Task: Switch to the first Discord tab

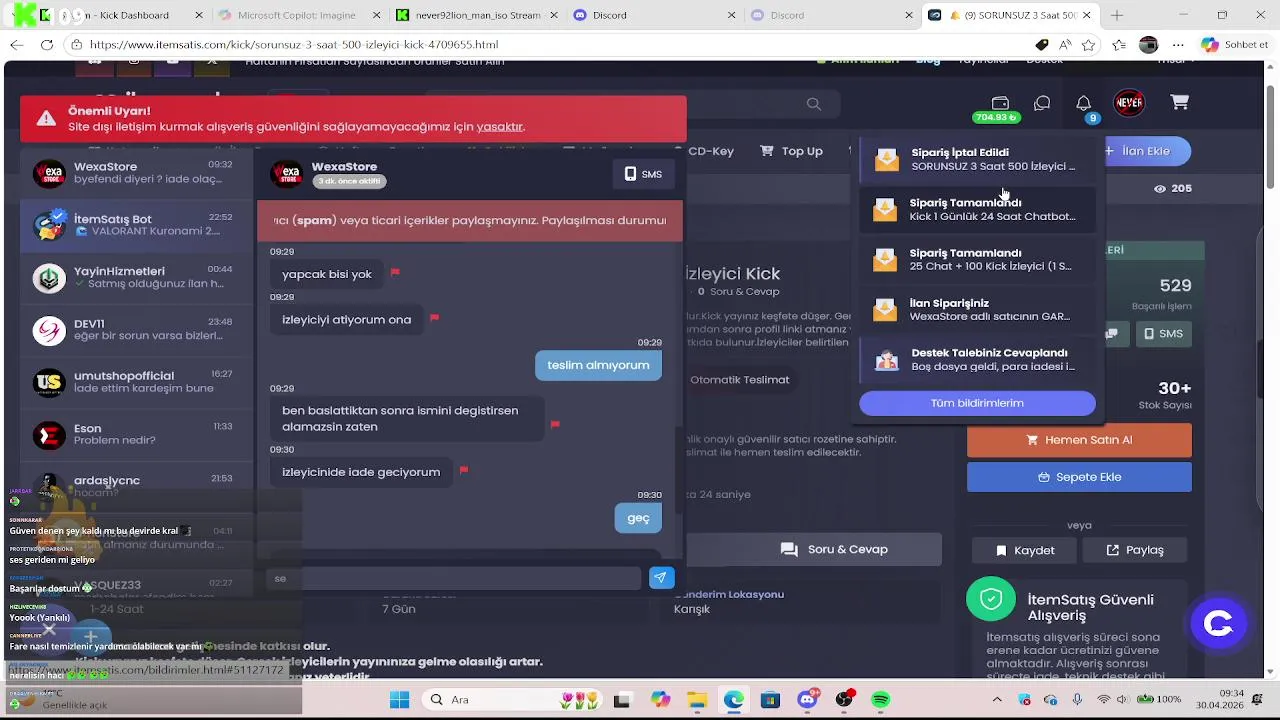Action: pyautogui.click(x=651, y=15)
